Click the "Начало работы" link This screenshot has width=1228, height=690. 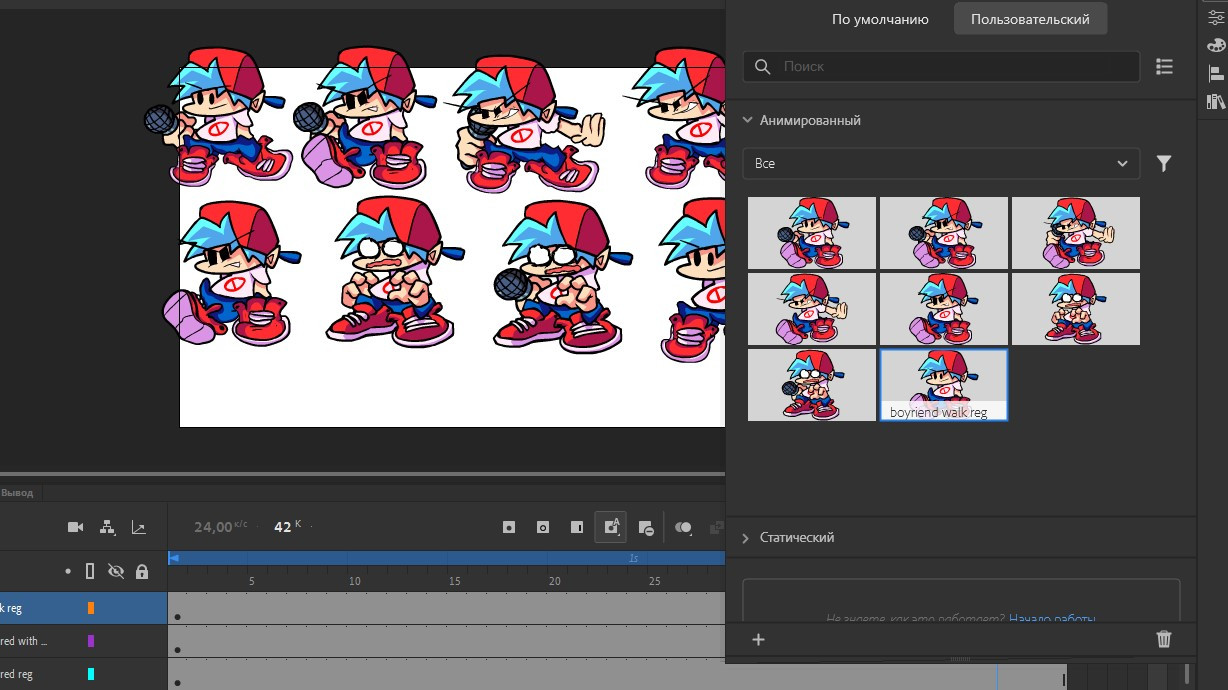coord(1052,619)
